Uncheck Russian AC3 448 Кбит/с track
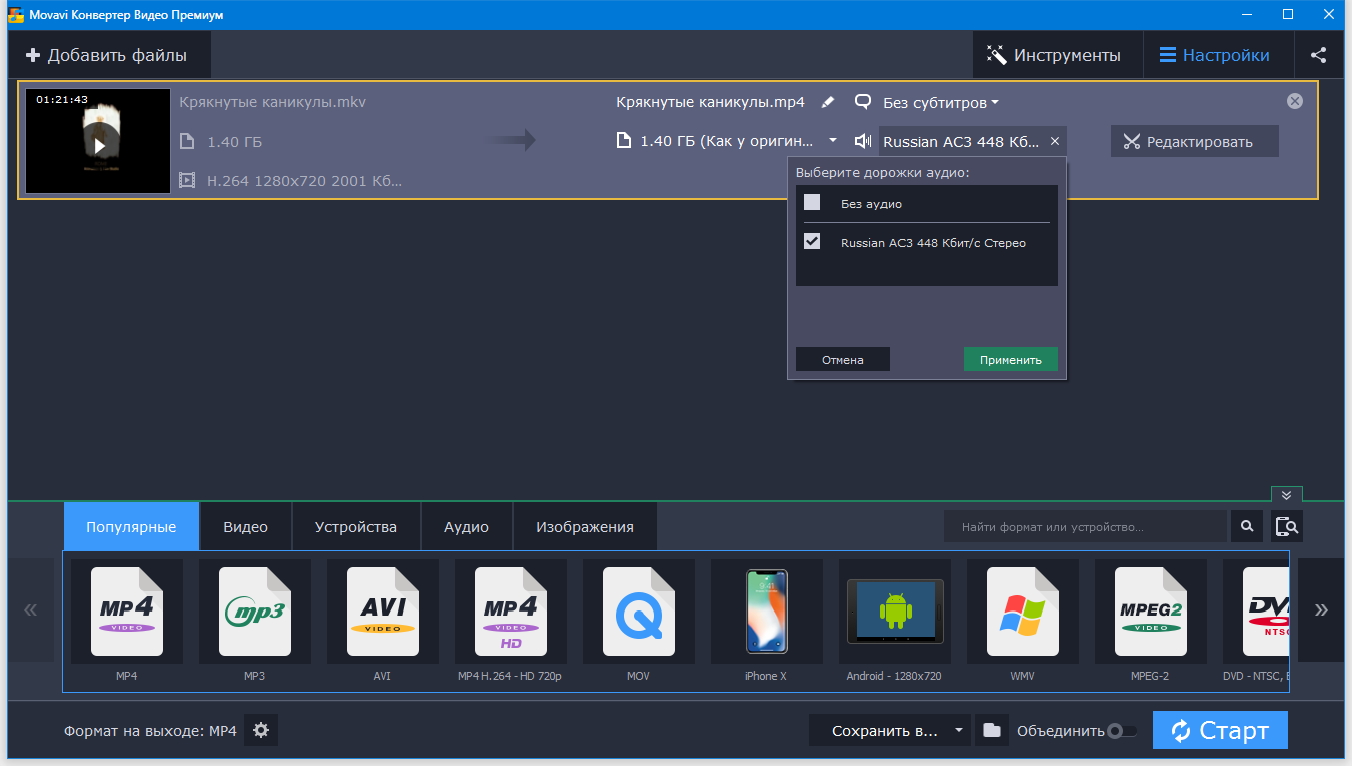 coord(812,242)
